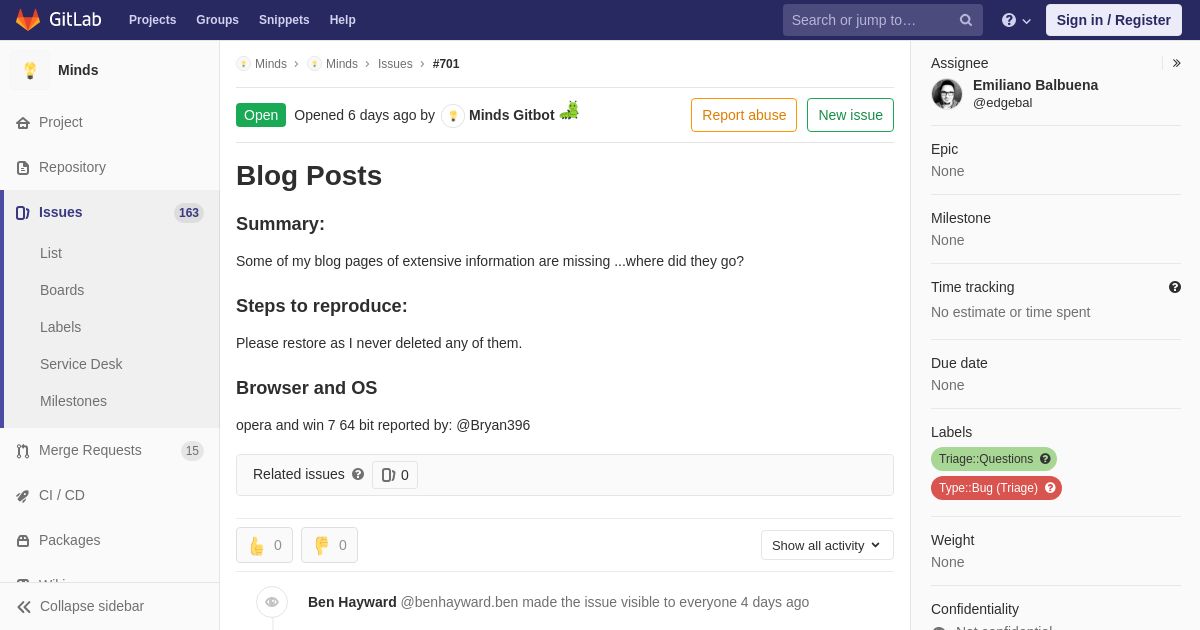Image resolution: width=1200 pixels, height=630 pixels.
Task: Click the GitLab fox logo
Action: 28,20
